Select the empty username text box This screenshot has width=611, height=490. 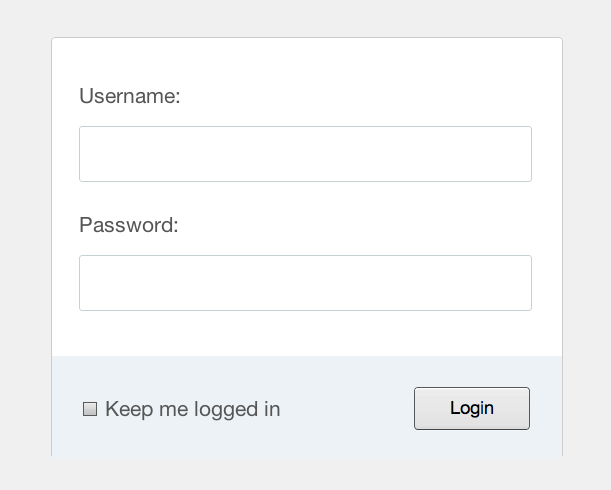[305, 154]
